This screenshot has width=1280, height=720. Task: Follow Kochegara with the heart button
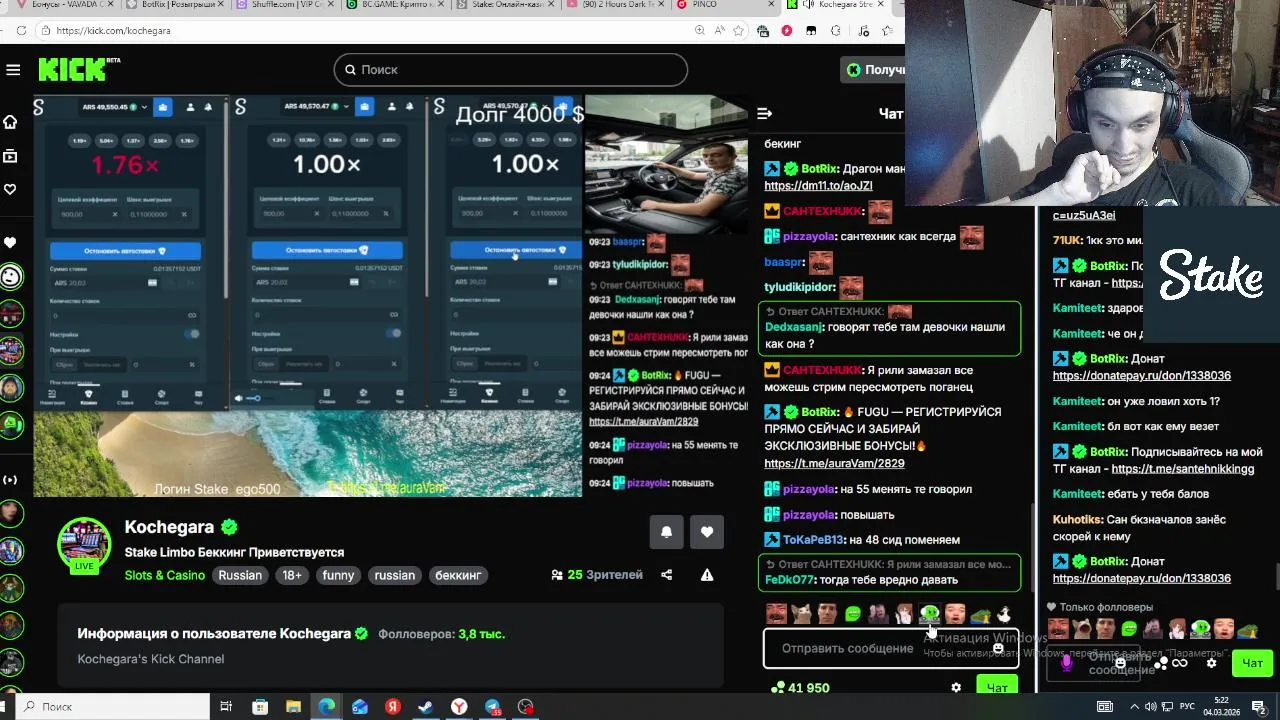click(707, 532)
